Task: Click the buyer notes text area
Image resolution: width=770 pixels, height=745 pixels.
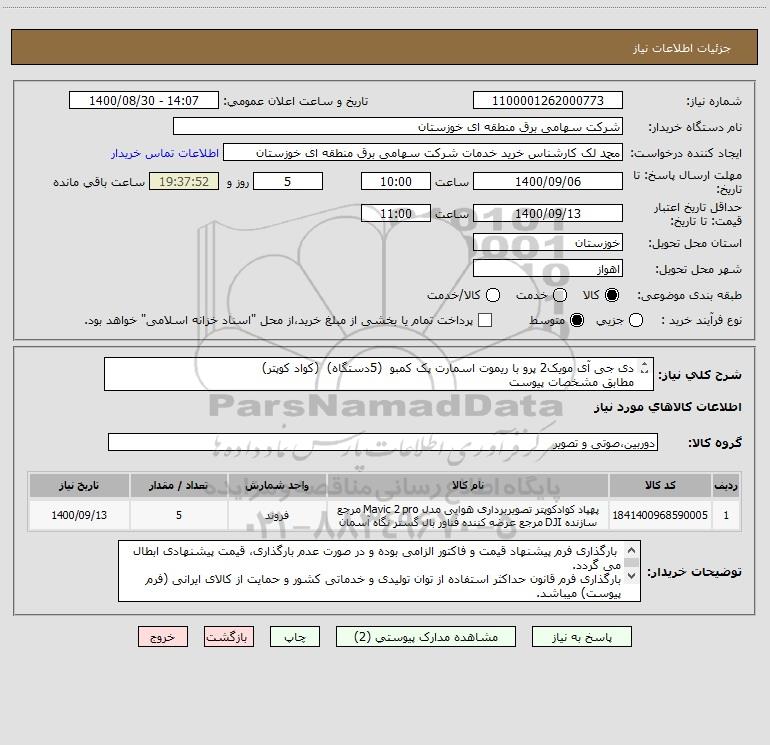Action: coord(379,571)
